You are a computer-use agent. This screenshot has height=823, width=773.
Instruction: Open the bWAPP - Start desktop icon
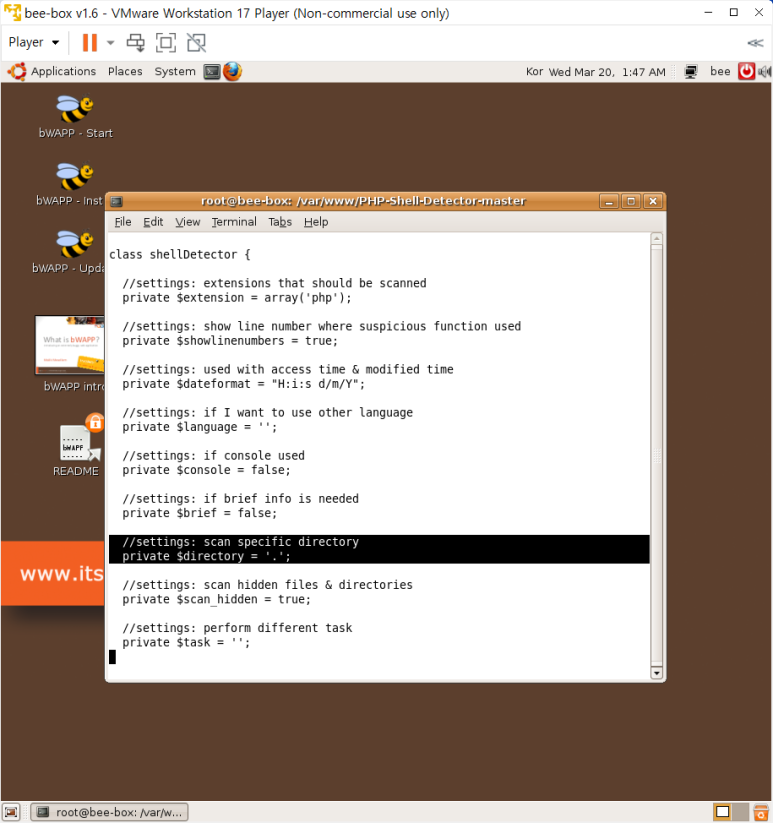coord(76,117)
